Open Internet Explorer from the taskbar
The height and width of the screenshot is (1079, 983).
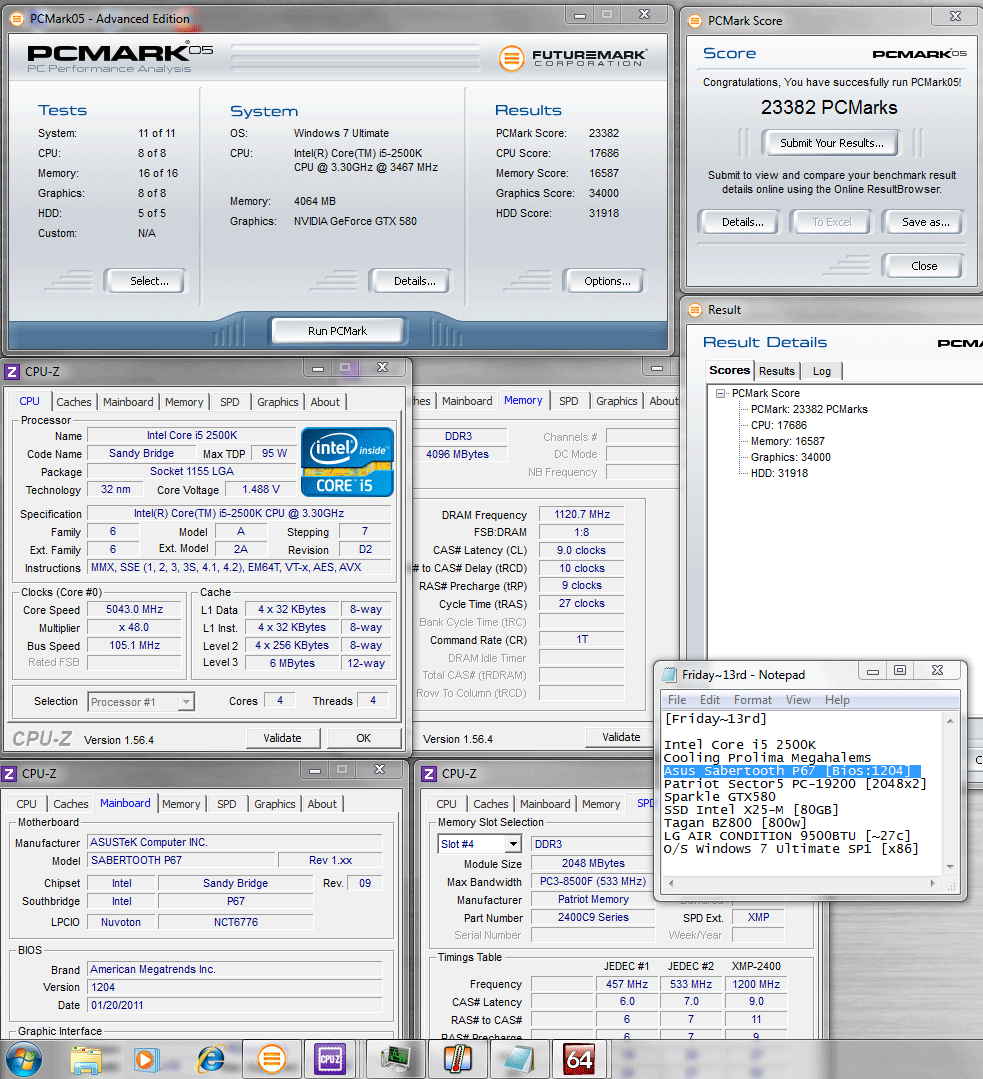click(x=211, y=1060)
